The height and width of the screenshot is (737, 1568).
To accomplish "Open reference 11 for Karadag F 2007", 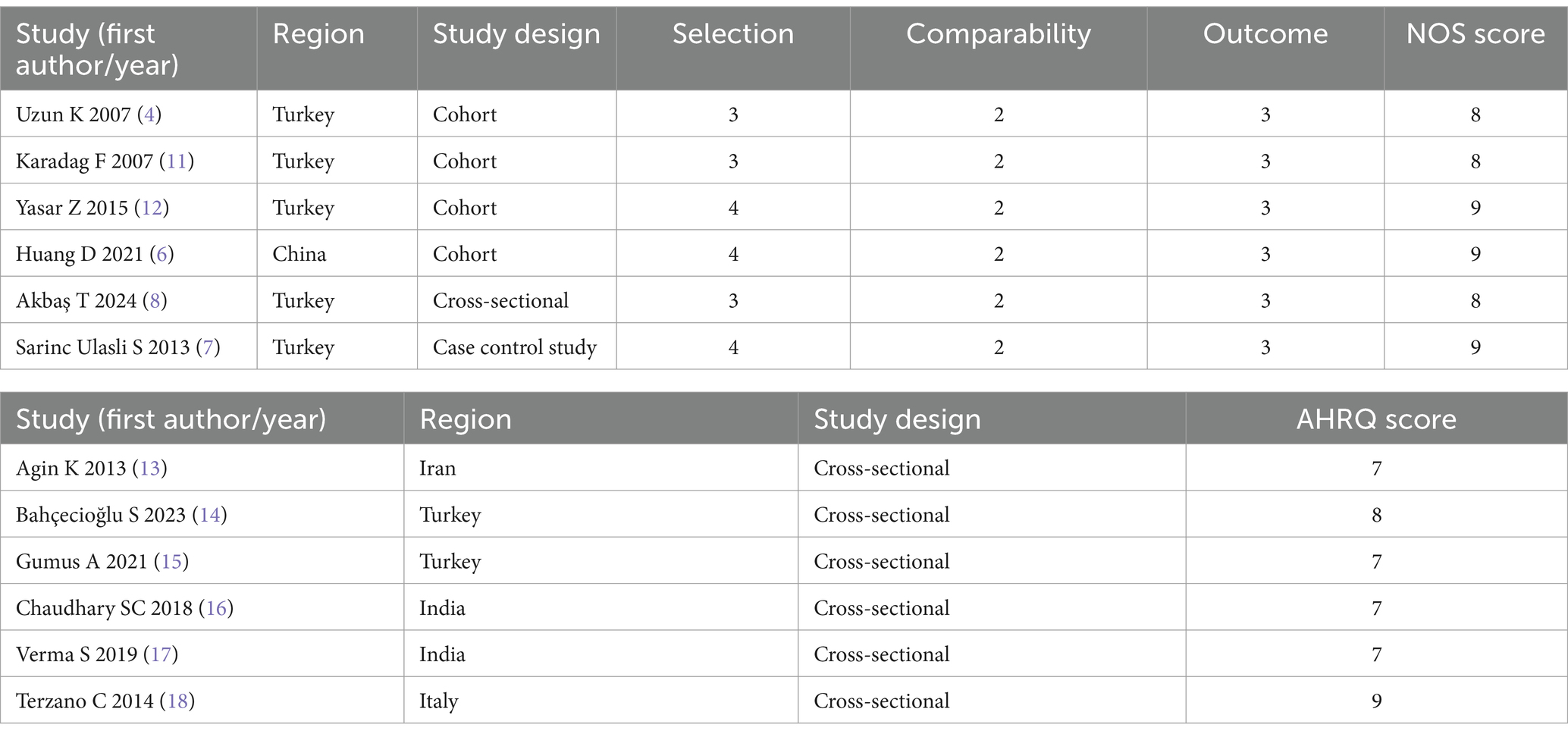I will 177,162.
